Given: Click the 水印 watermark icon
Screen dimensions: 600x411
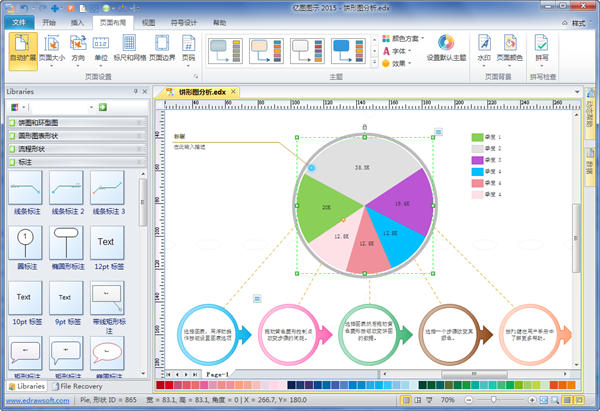Looking at the screenshot, I should (484, 49).
